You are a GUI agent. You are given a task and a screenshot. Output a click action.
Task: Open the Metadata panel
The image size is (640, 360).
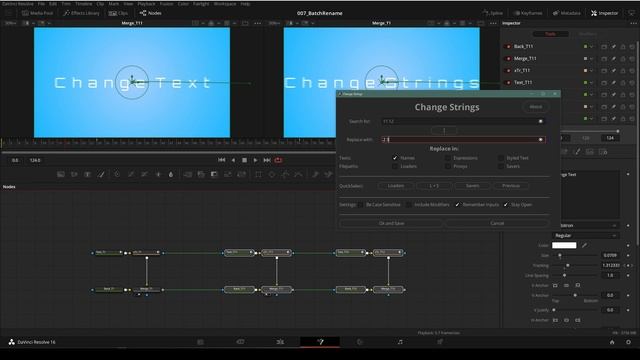coord(566,13)
